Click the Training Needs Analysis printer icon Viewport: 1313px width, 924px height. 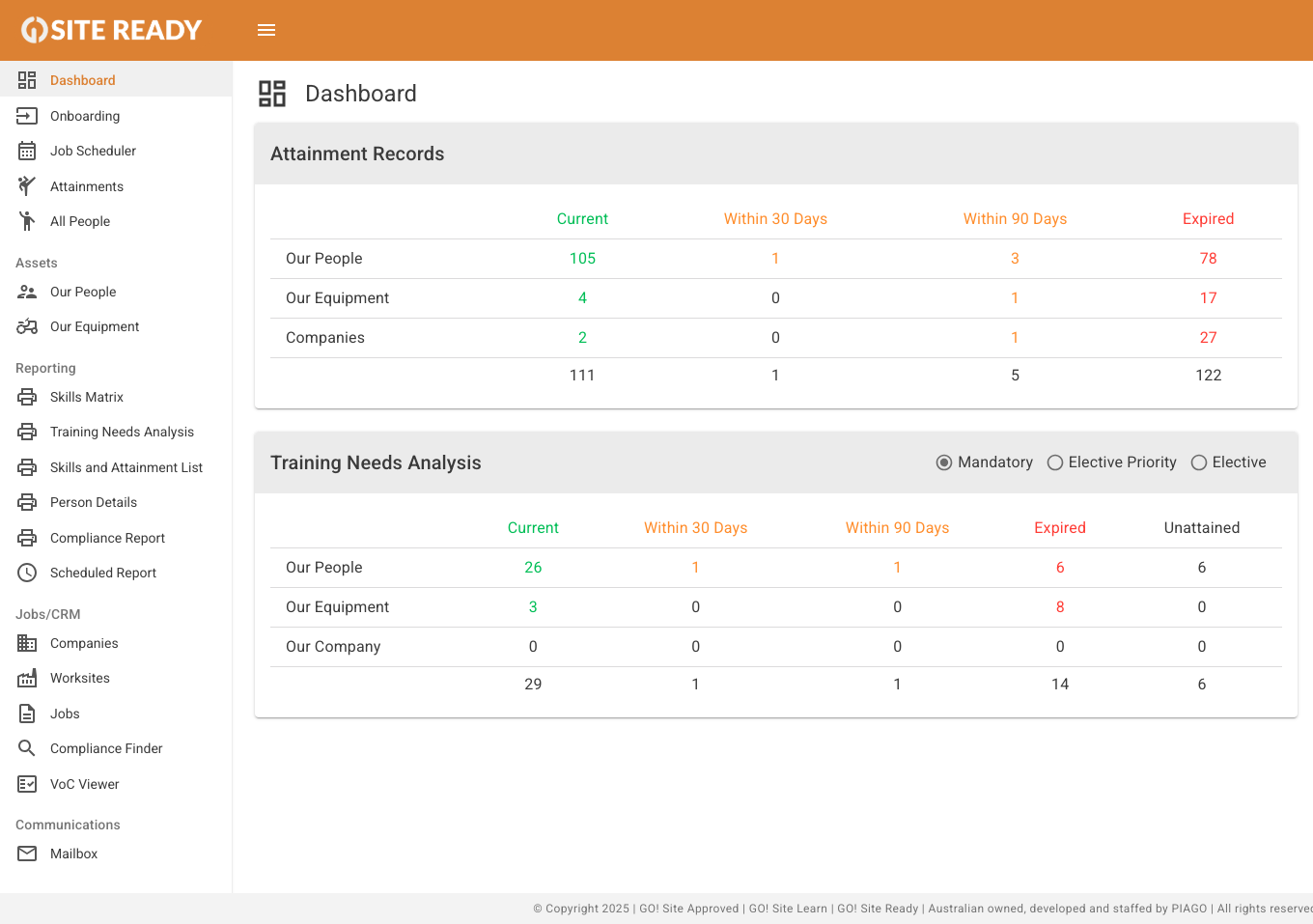click(x=27, y=432)
